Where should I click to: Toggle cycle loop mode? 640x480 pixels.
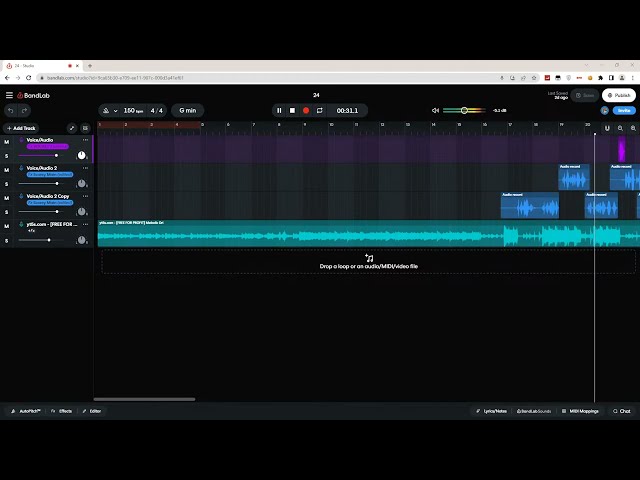coord(320,111)
